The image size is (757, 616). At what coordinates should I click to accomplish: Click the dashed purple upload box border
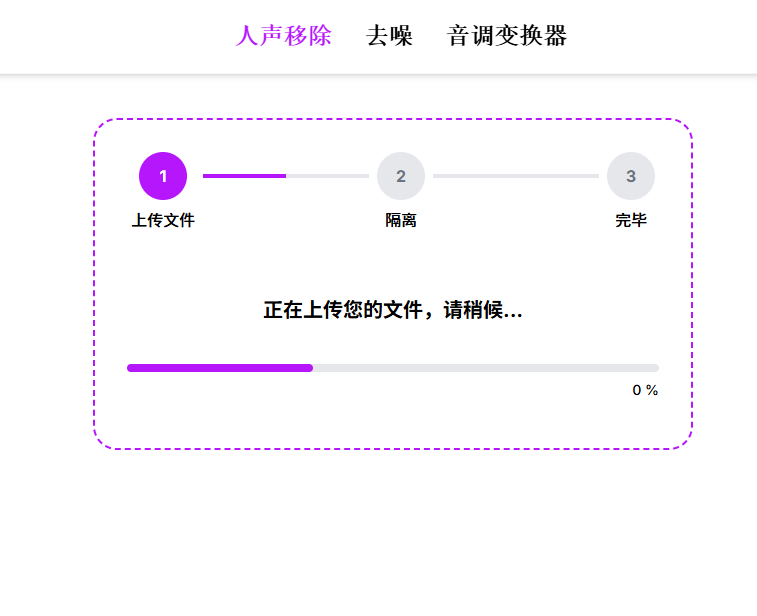click(x=393, y=119)
